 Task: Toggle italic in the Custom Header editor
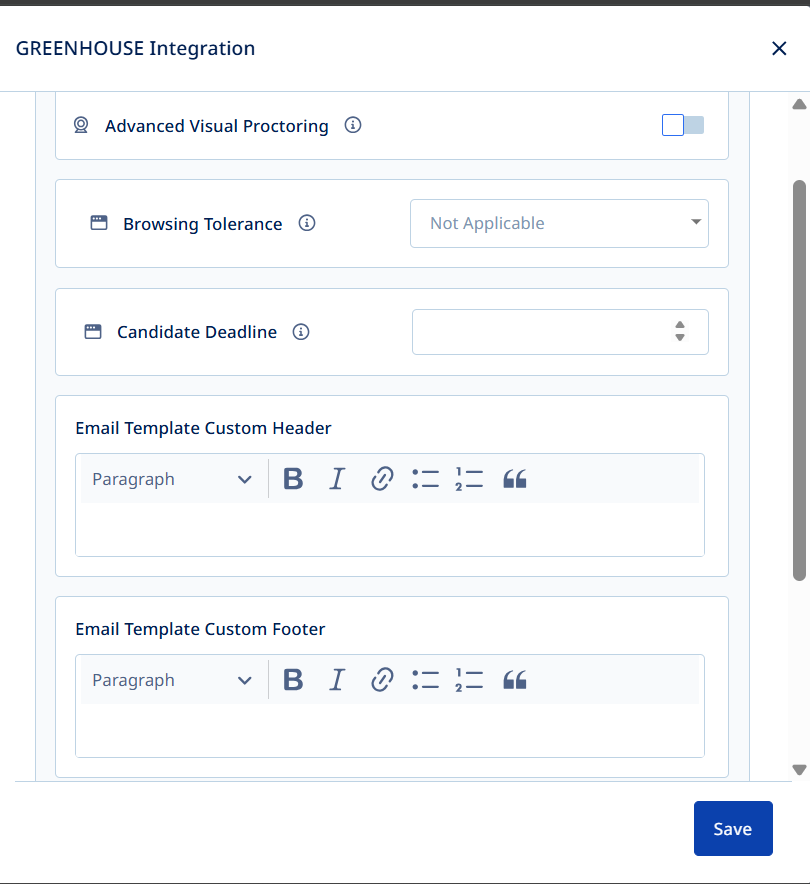[x=337, y=479]
